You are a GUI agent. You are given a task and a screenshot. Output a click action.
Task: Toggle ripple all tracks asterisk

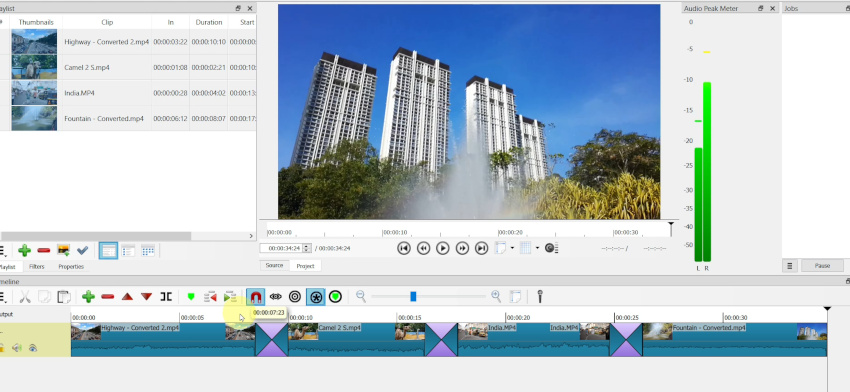[x=315, y=297]
